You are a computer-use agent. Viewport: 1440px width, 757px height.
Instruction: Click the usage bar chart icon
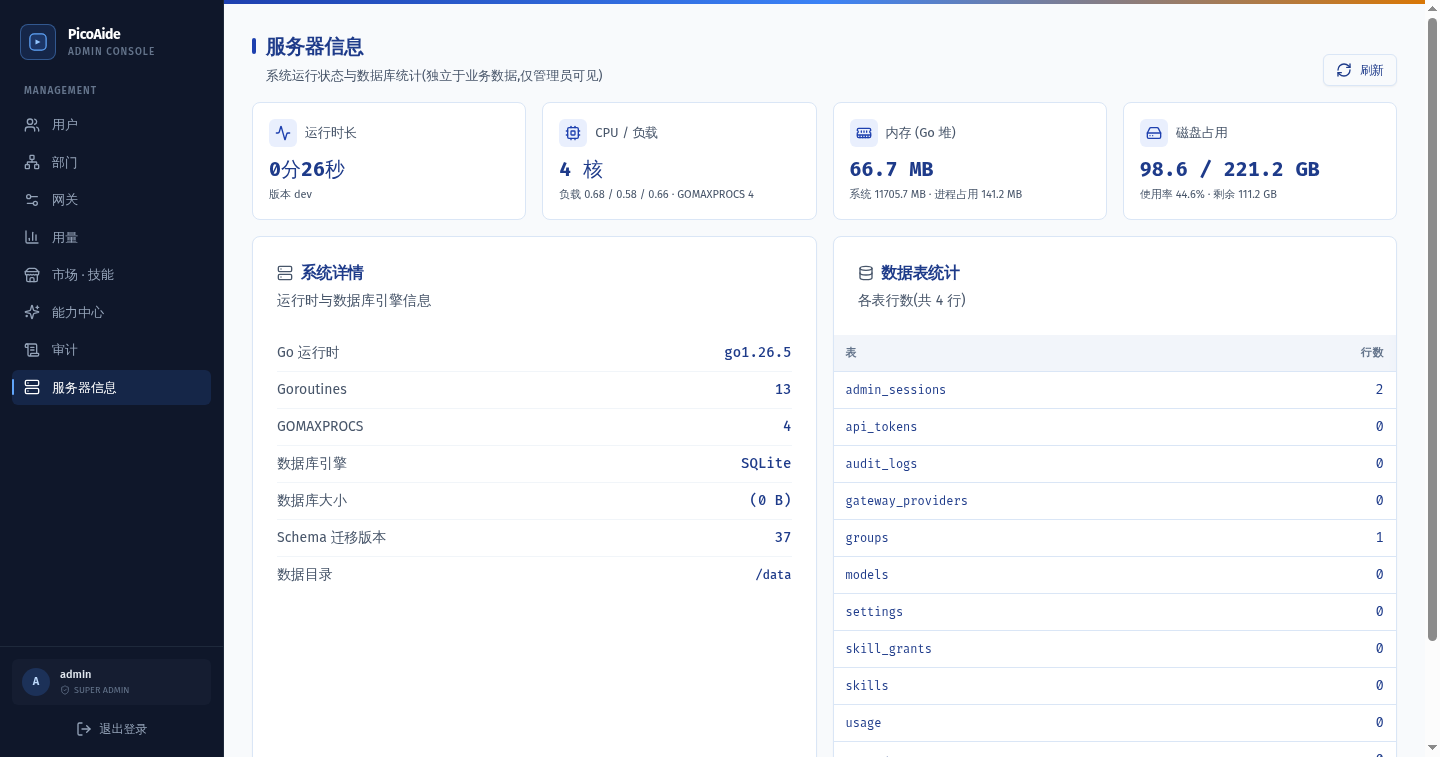click(x=32, y=237)
